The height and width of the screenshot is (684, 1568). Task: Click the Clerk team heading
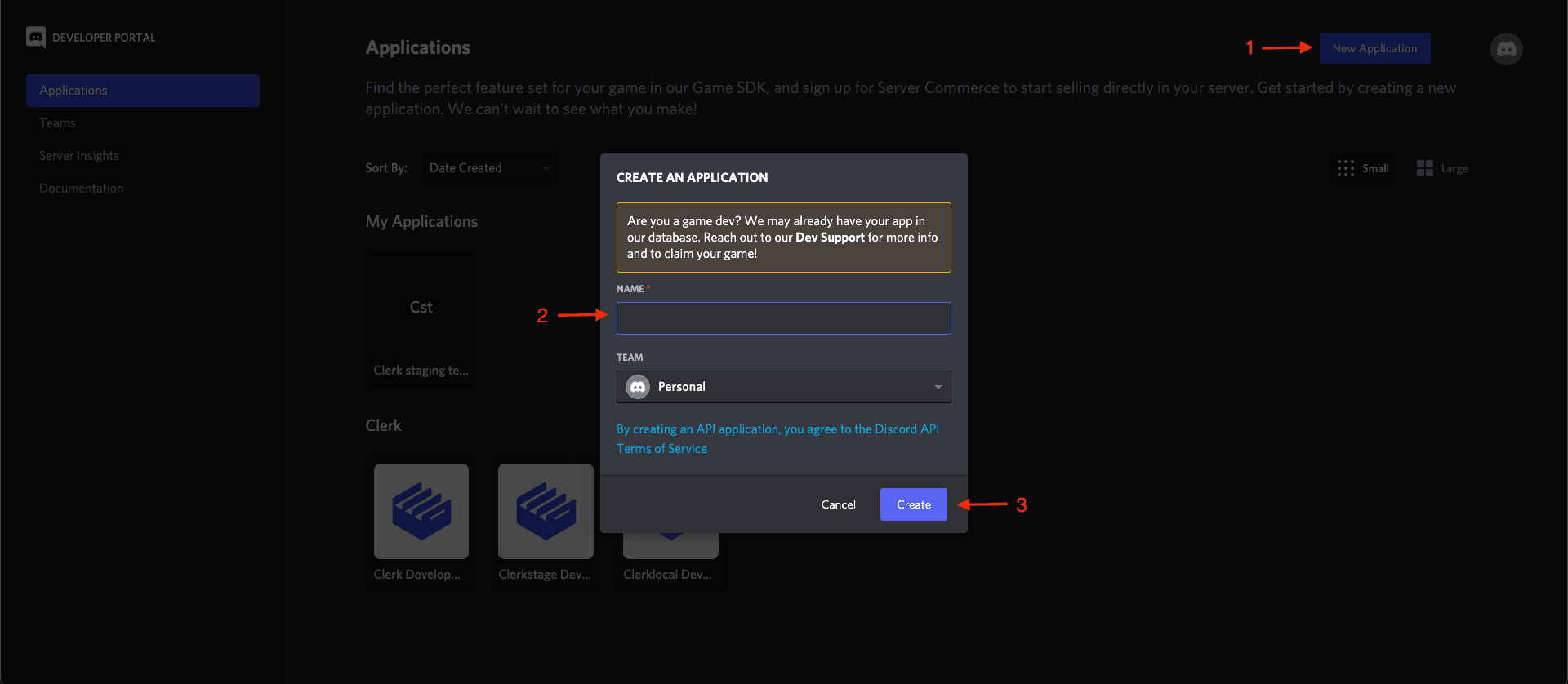coord(383,426)
